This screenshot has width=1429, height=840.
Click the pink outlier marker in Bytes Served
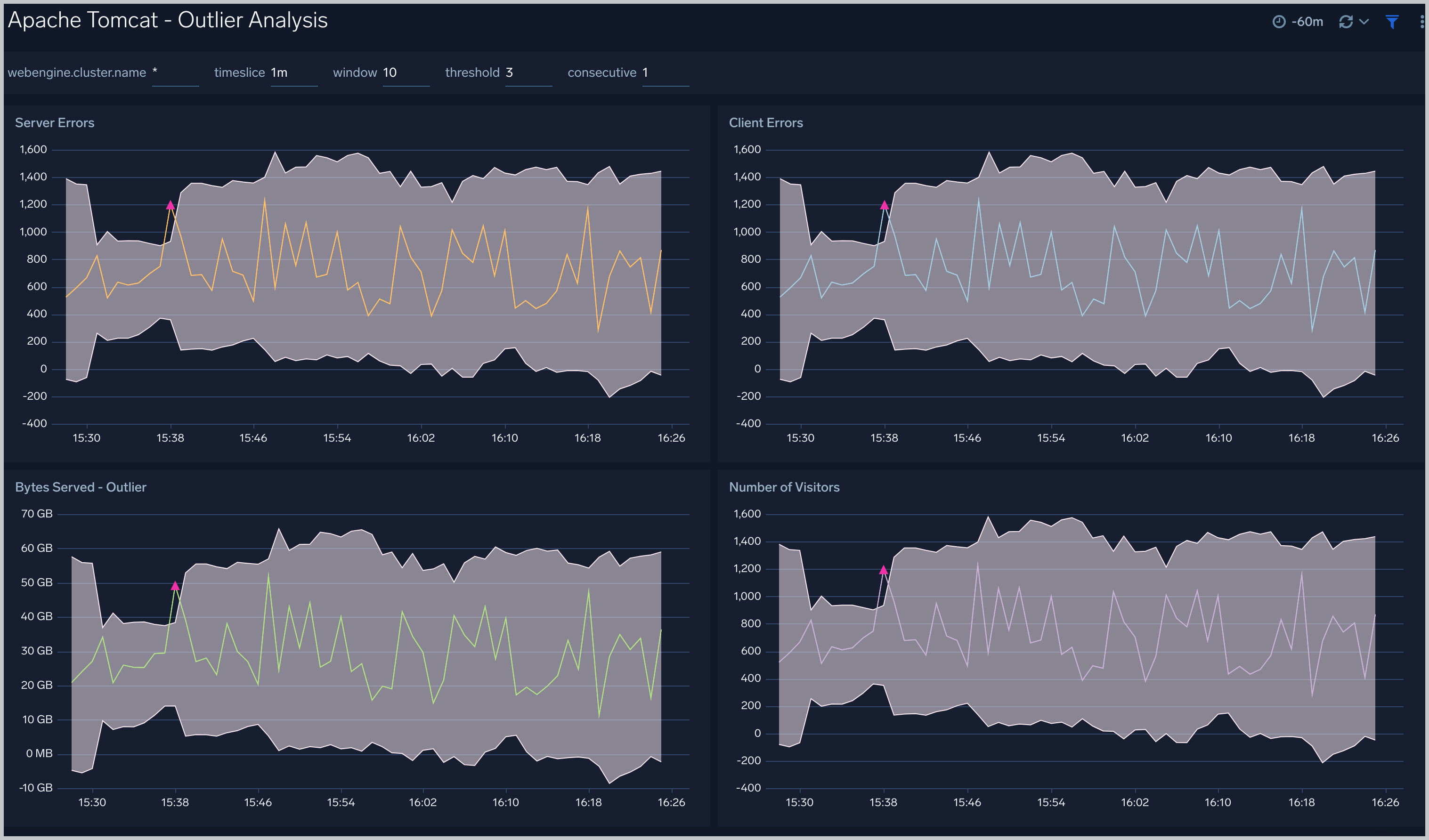(175, 586)
